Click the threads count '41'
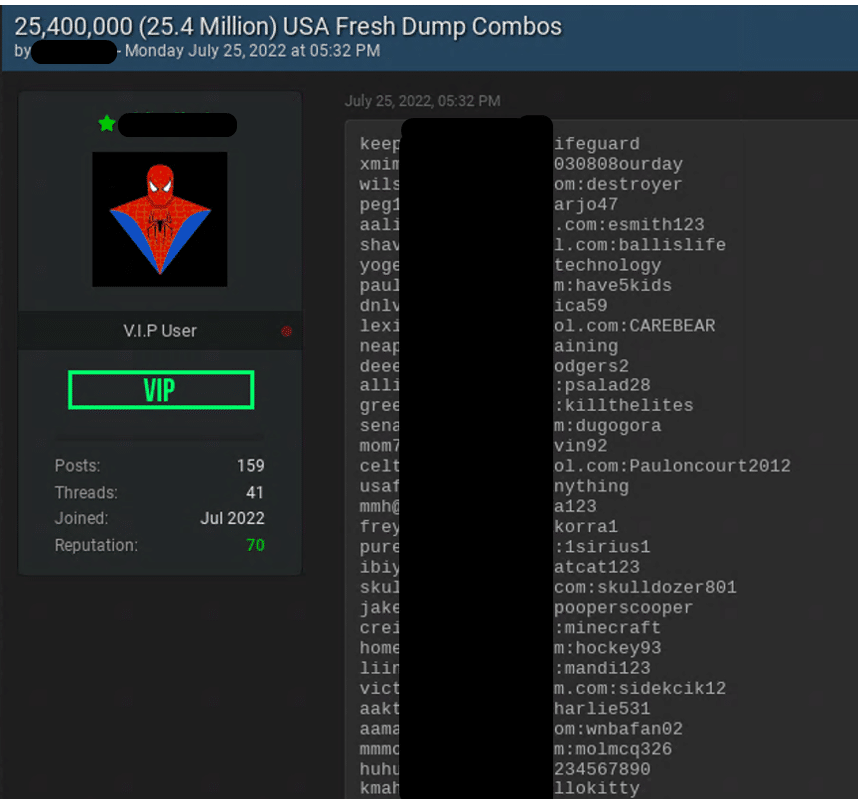858x799 pixels. click(255, 493)
